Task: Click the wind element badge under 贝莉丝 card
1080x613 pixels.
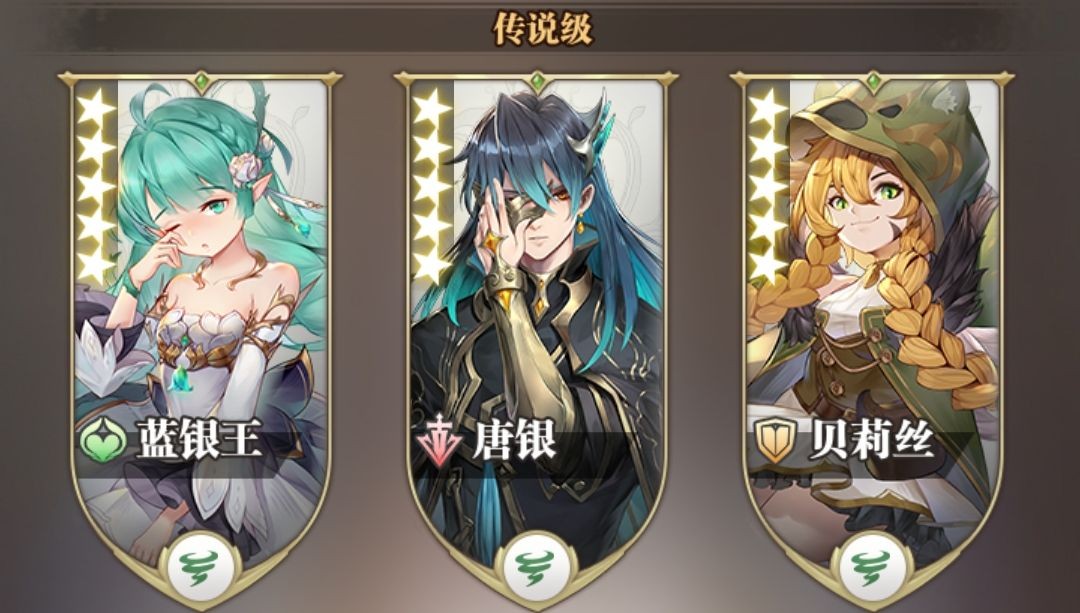Action: (x=871, y=569)
